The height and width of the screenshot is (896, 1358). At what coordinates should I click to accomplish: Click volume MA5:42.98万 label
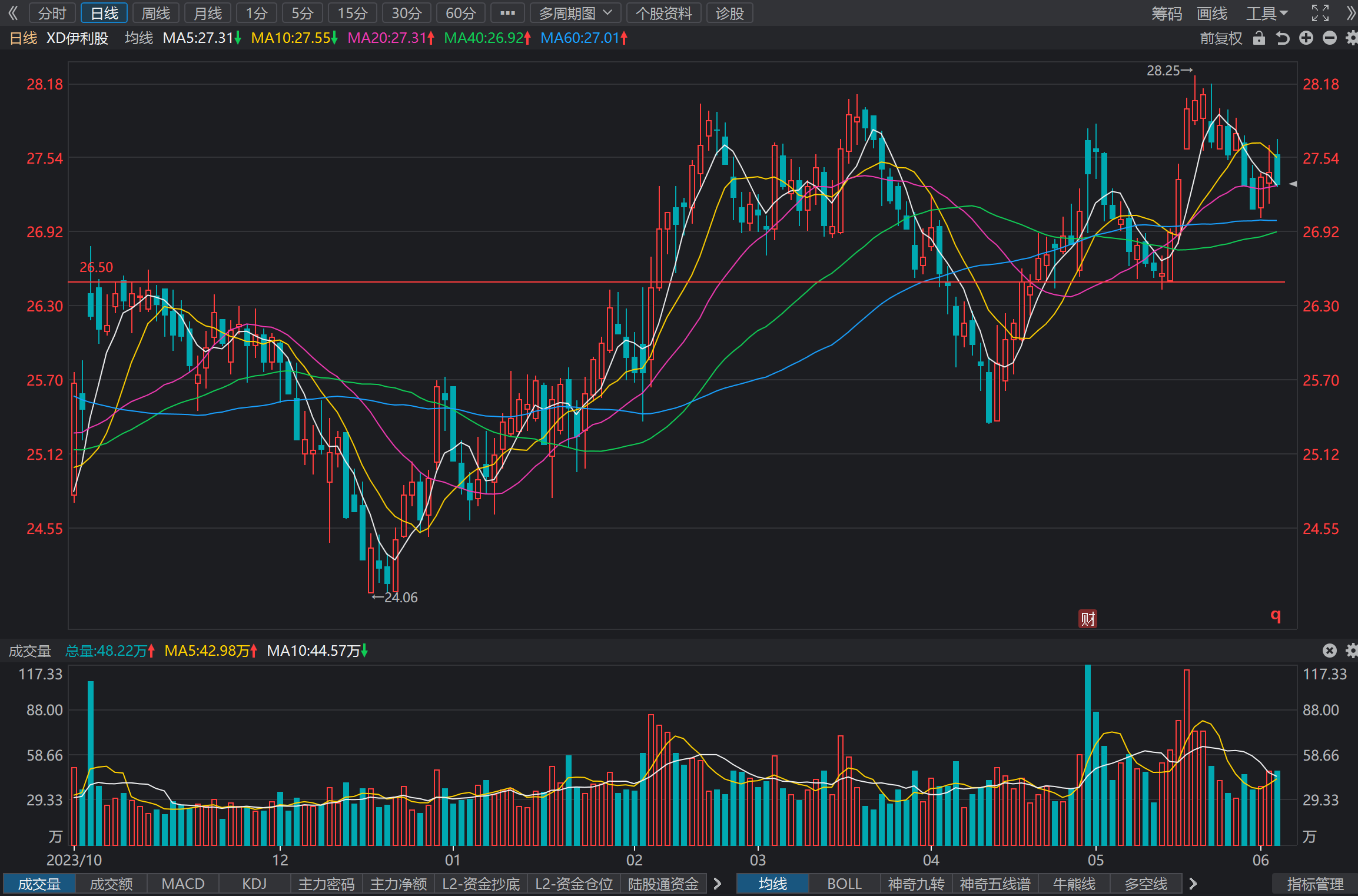coord(211,651)
